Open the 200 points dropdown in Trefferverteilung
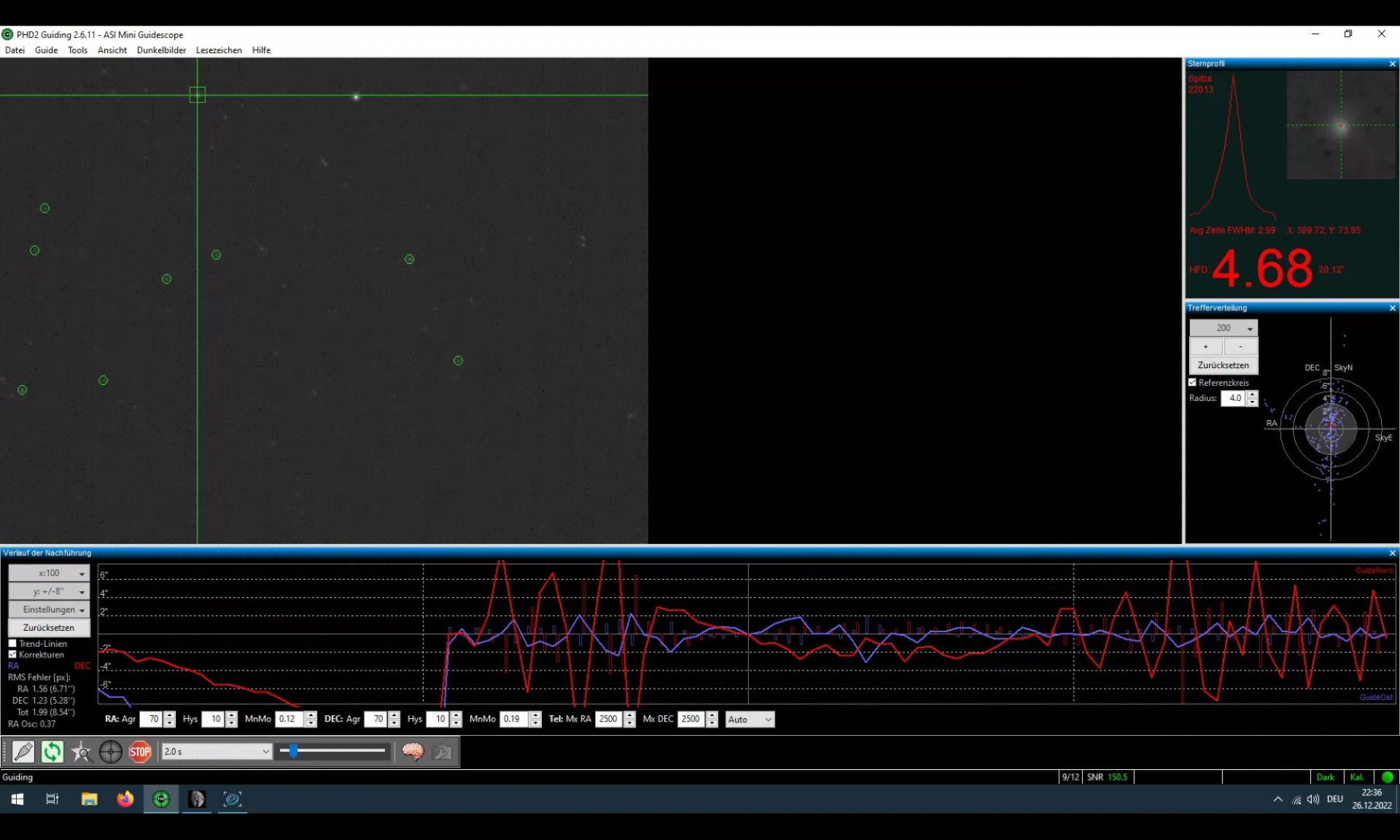Image resolution: width=1400 pixels, height=840 pixels. (x=1224, y=328)
